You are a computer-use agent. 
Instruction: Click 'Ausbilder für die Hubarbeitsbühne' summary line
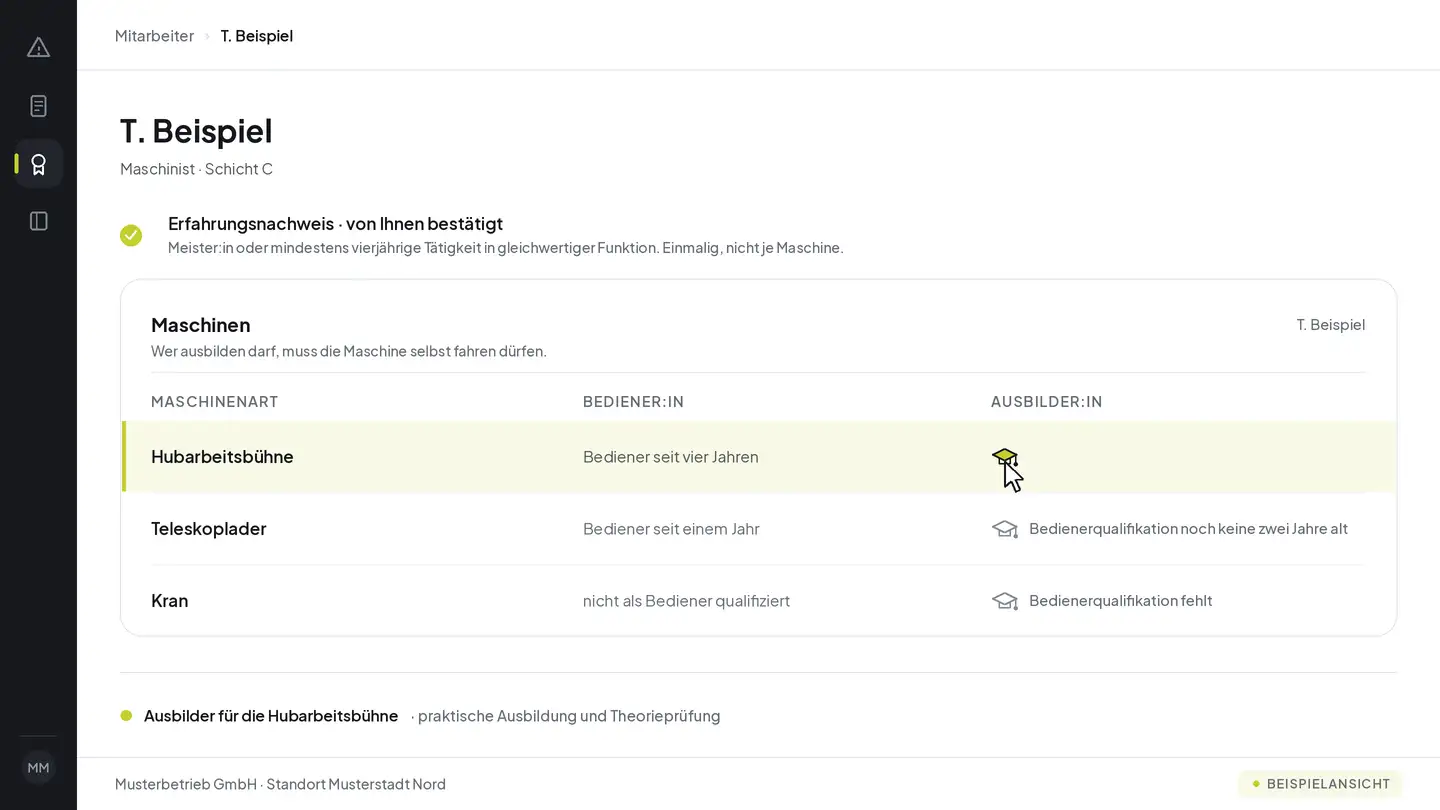(x=271, y=716)
